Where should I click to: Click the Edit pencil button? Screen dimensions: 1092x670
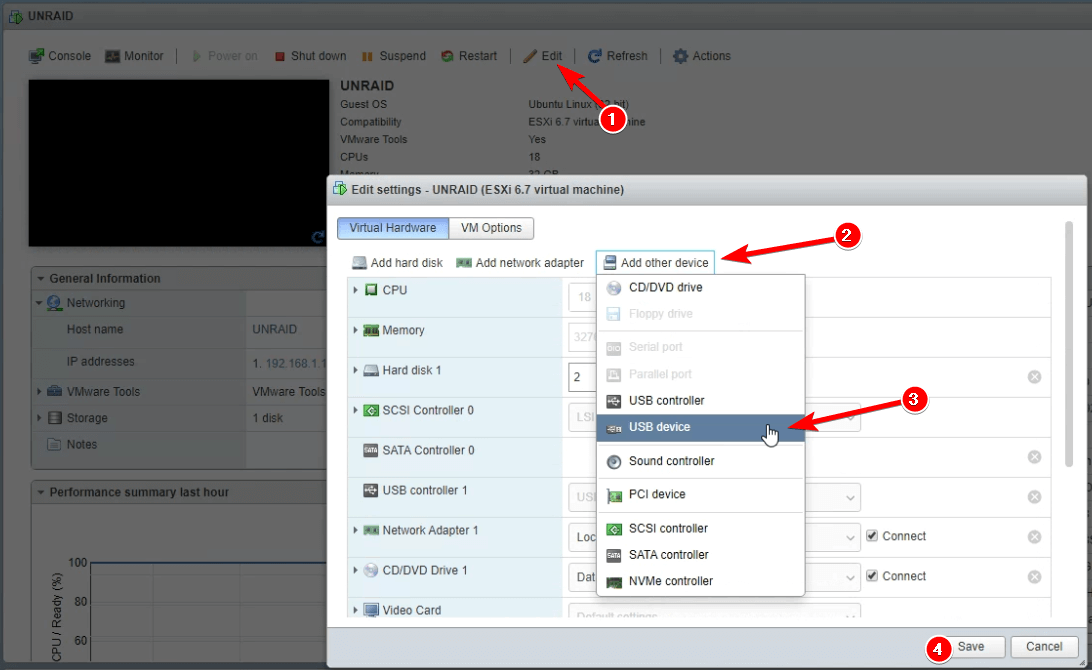click(x=543, y=56)
